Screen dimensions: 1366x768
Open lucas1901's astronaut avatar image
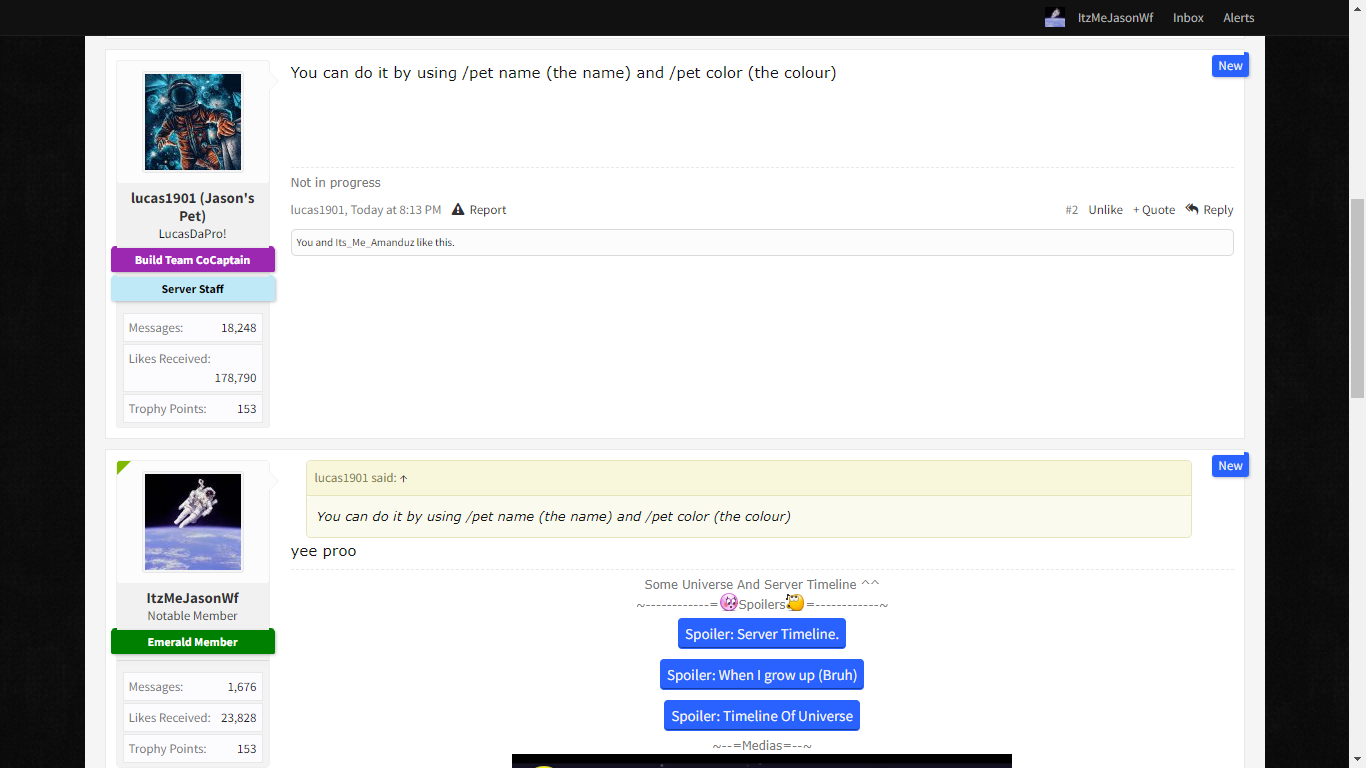pos(193,122)
